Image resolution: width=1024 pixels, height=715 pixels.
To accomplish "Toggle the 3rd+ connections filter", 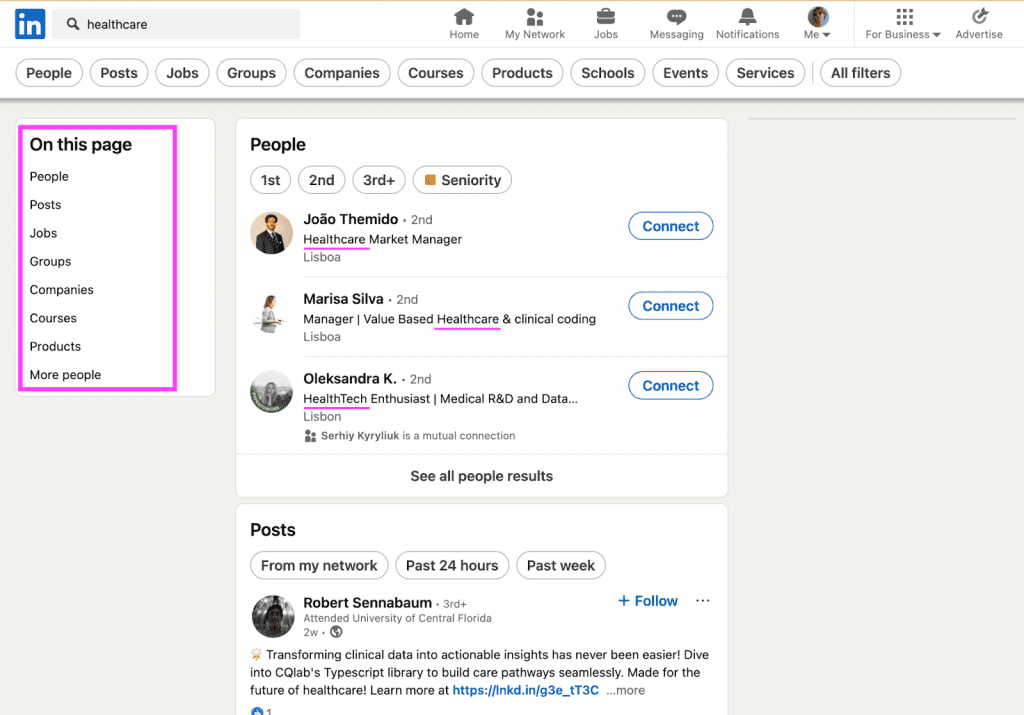I will click(x=379, y=180).
